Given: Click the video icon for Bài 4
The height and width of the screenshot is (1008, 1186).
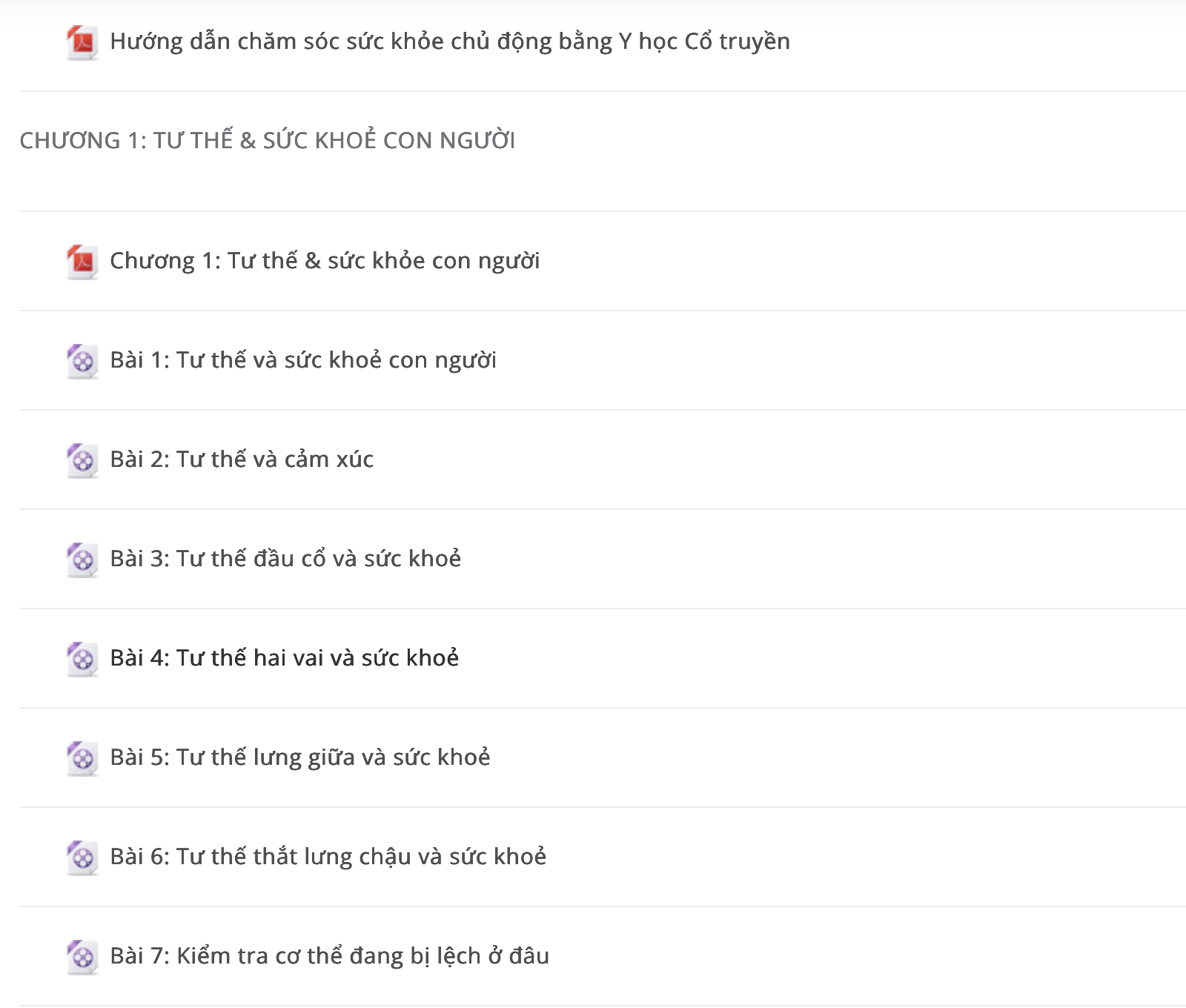Looking at the screenshot, I should [x=82, y=659].
